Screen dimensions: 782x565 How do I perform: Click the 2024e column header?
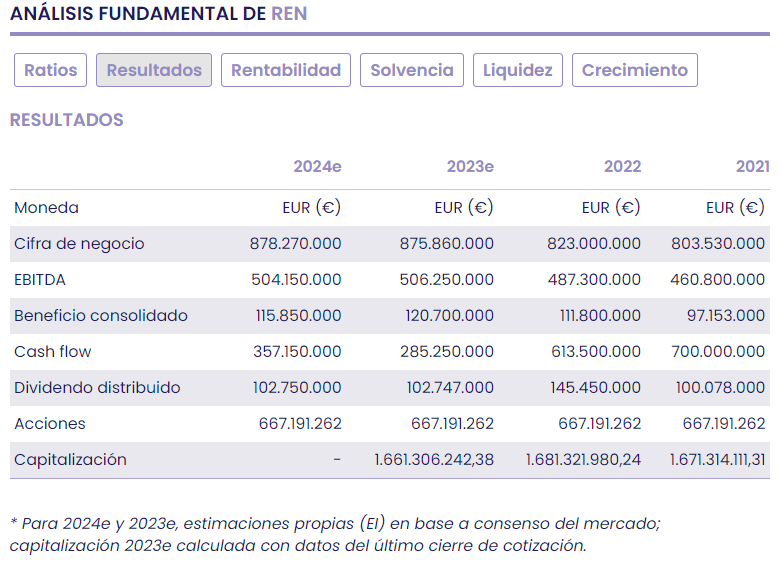pyautogui.click(x=317, y=166)
